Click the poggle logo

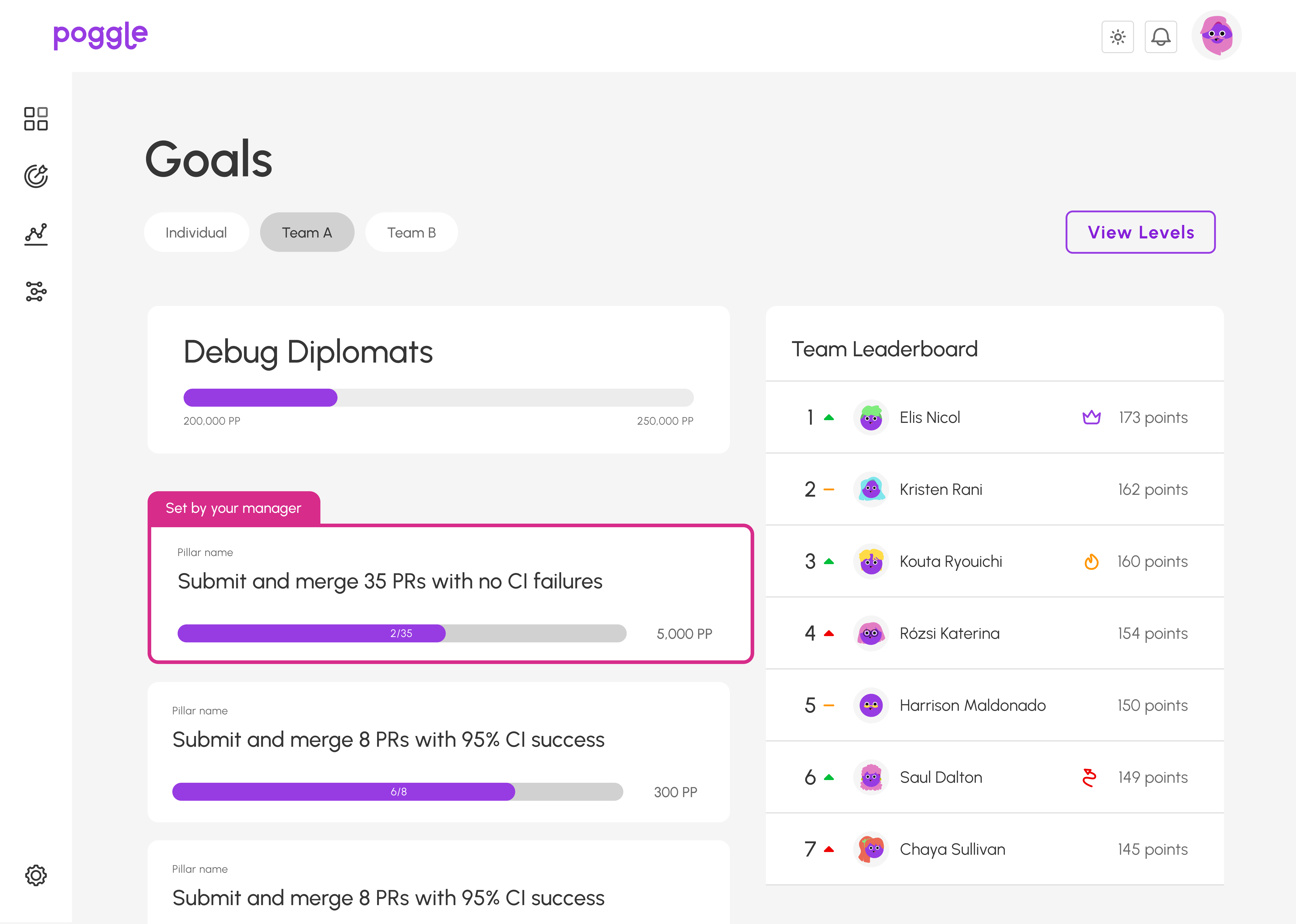click(100, 35)
